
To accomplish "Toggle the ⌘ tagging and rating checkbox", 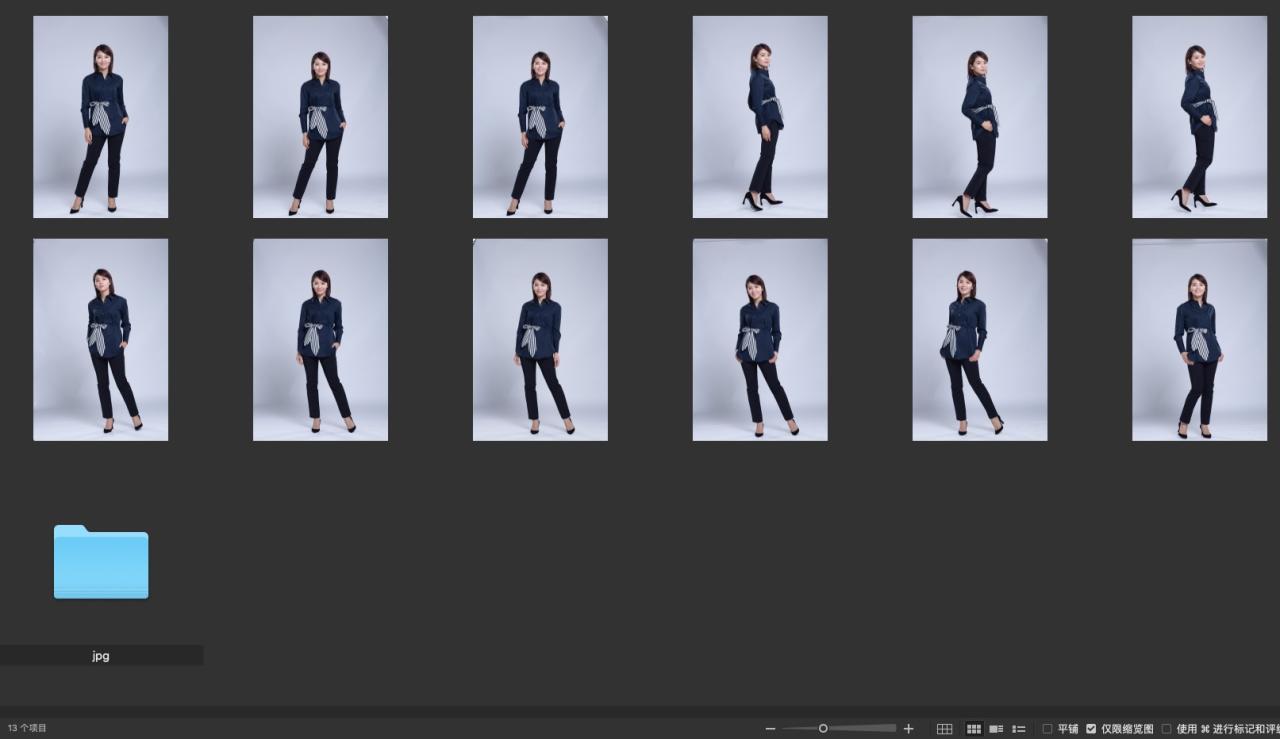I will 1166,729.
